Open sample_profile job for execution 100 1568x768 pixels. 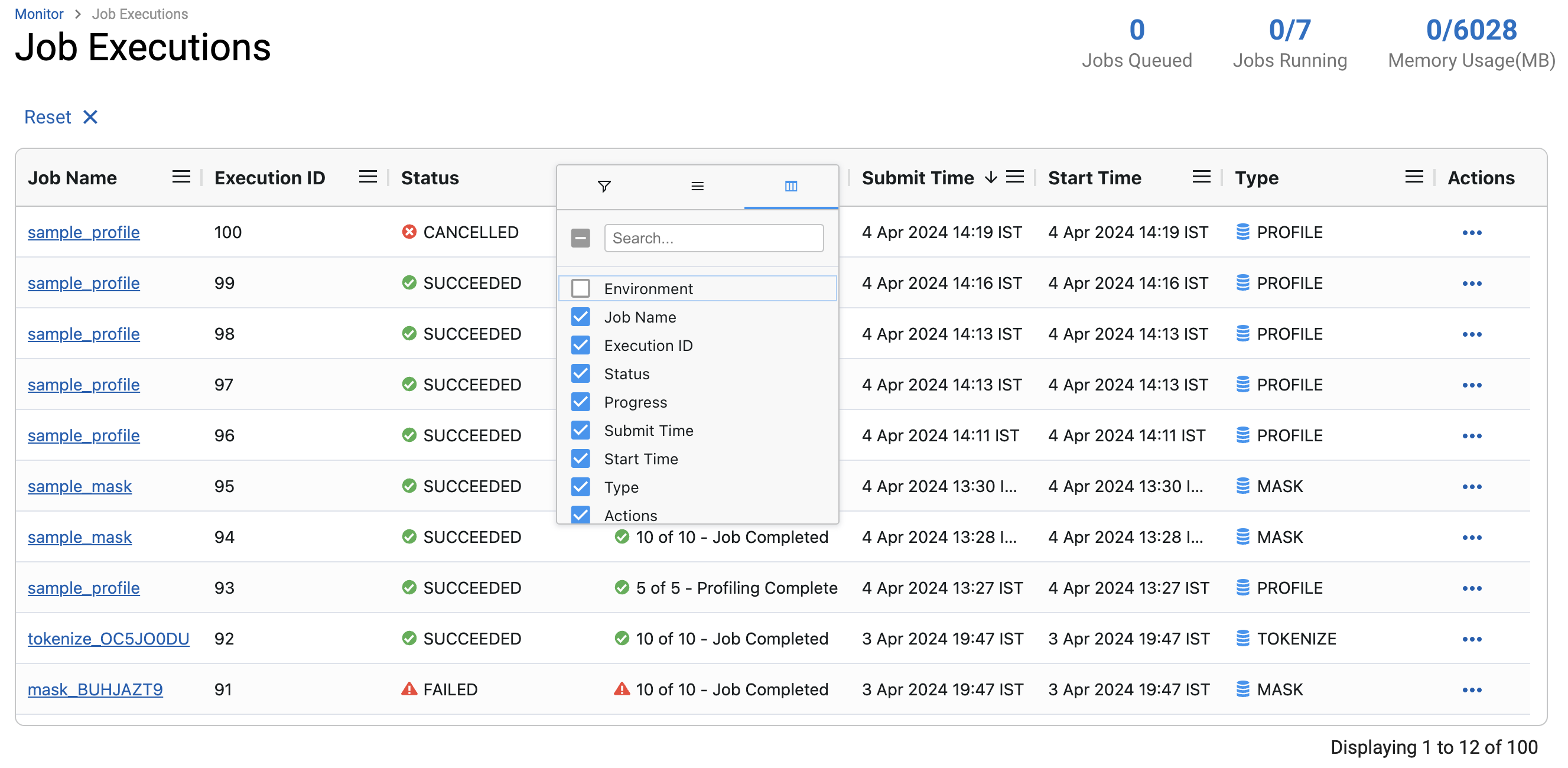pos(83,233)
